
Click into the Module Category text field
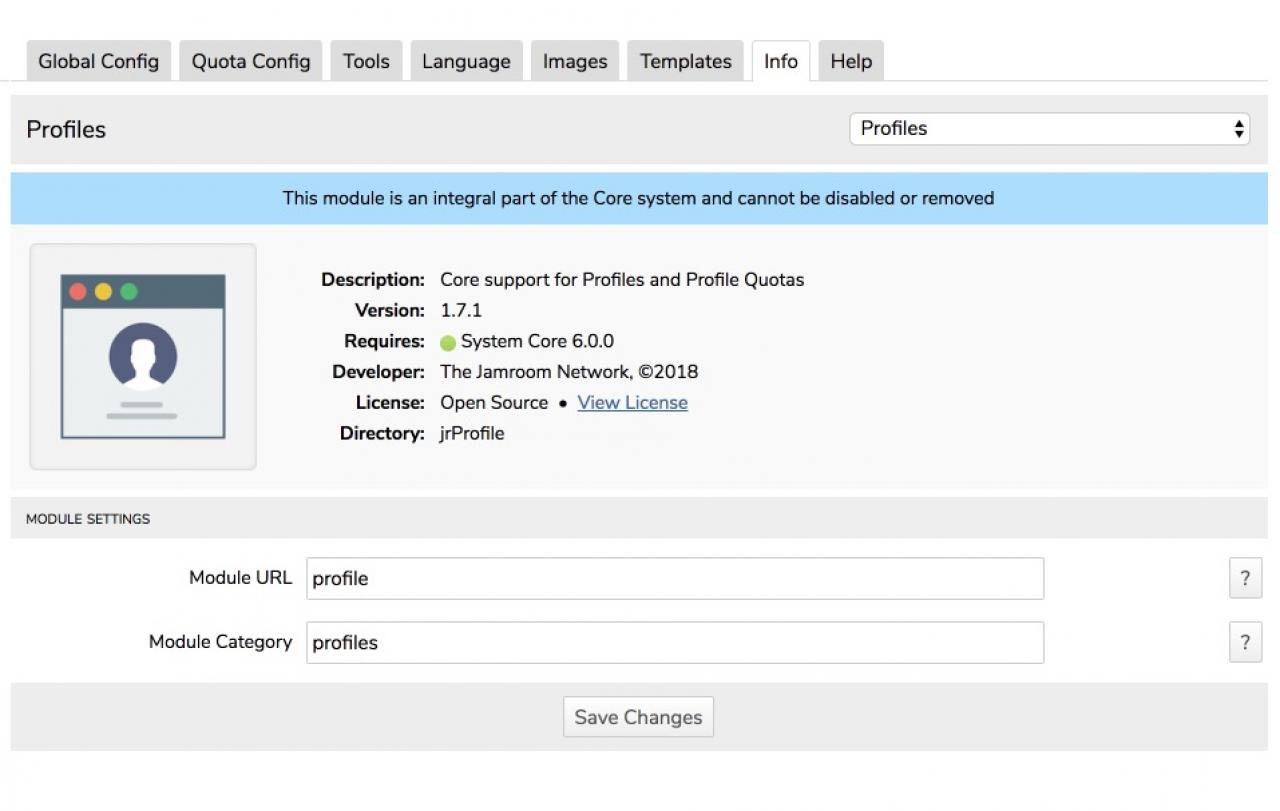coord(674,643)
